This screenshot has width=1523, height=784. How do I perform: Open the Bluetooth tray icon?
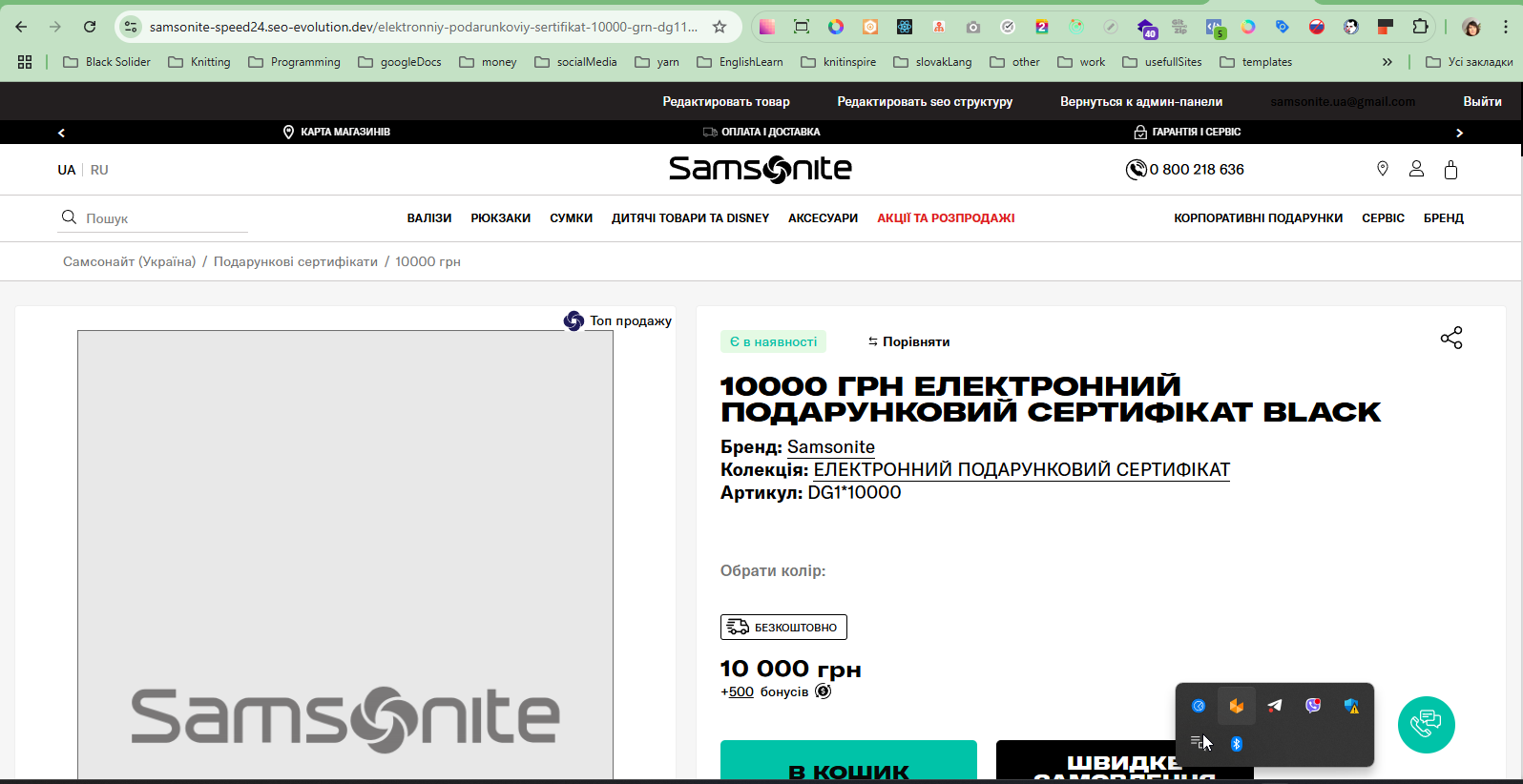tap(1237, 743)
